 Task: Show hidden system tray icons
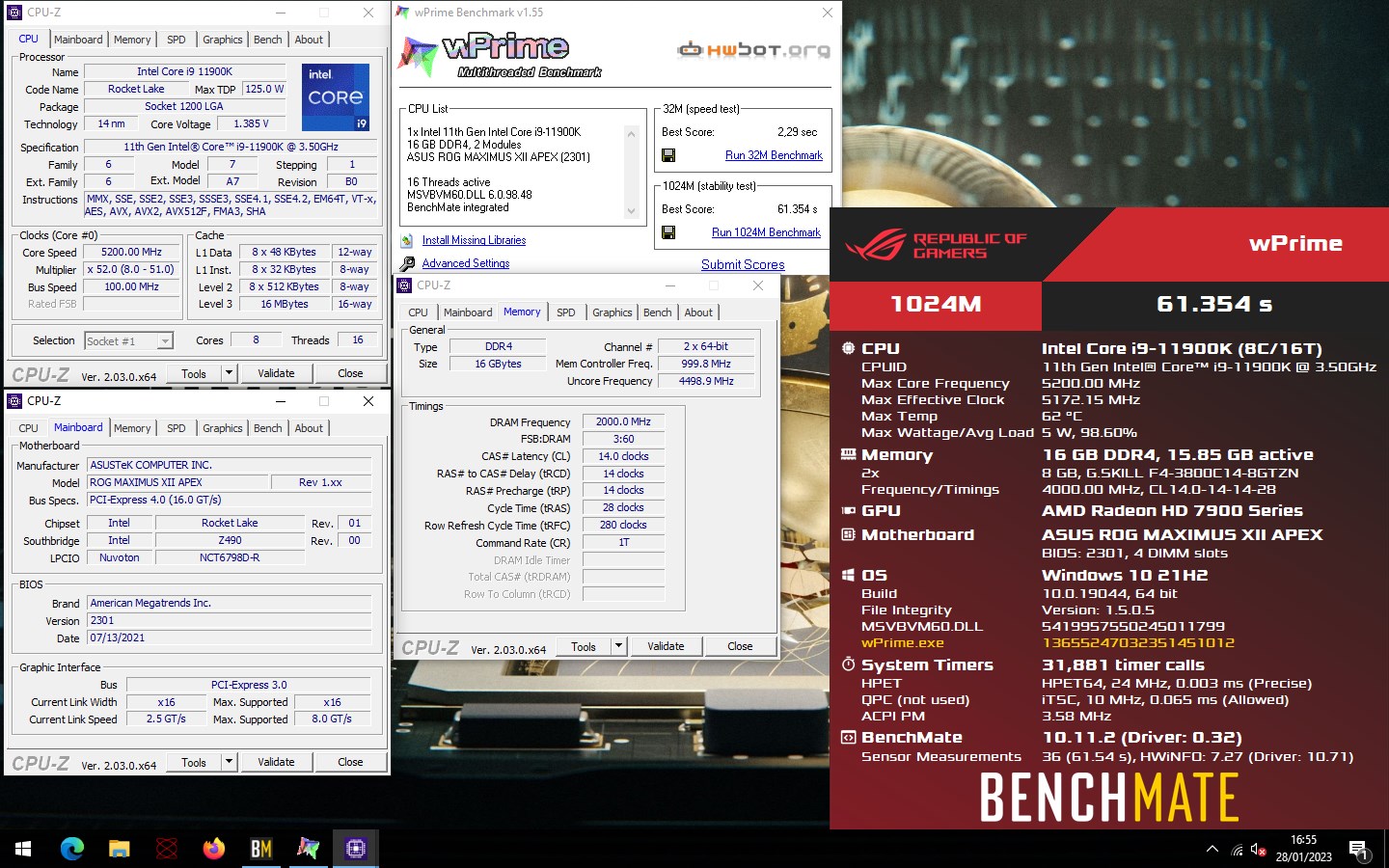1212,849
